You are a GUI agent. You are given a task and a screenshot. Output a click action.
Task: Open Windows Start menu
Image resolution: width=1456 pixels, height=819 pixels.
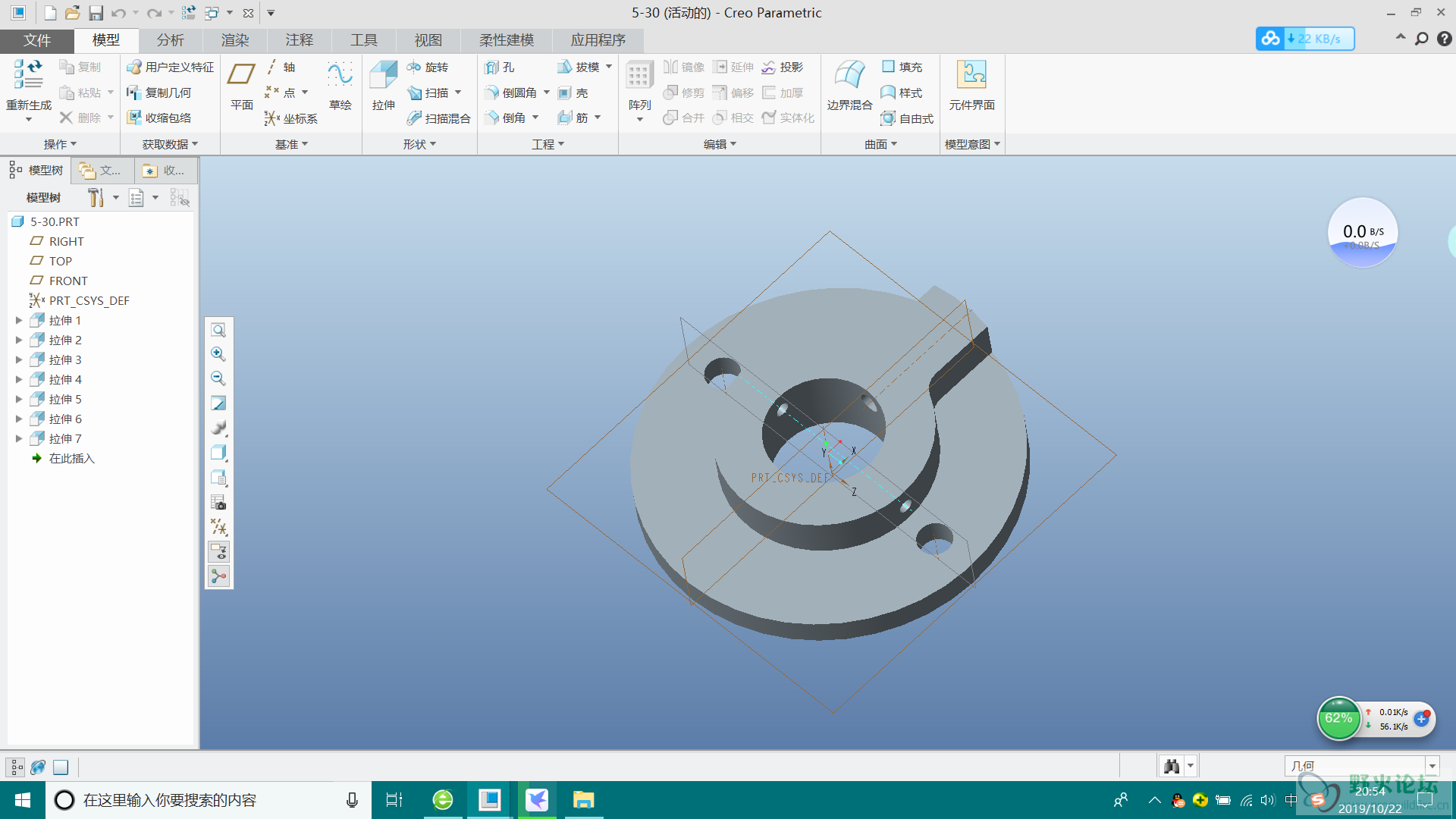pyautogui.click(x=23, y=800)
